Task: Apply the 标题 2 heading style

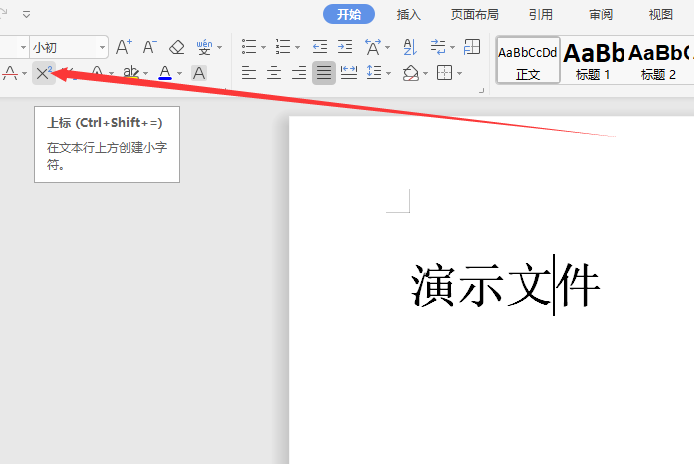Action: tap(659, 60)
